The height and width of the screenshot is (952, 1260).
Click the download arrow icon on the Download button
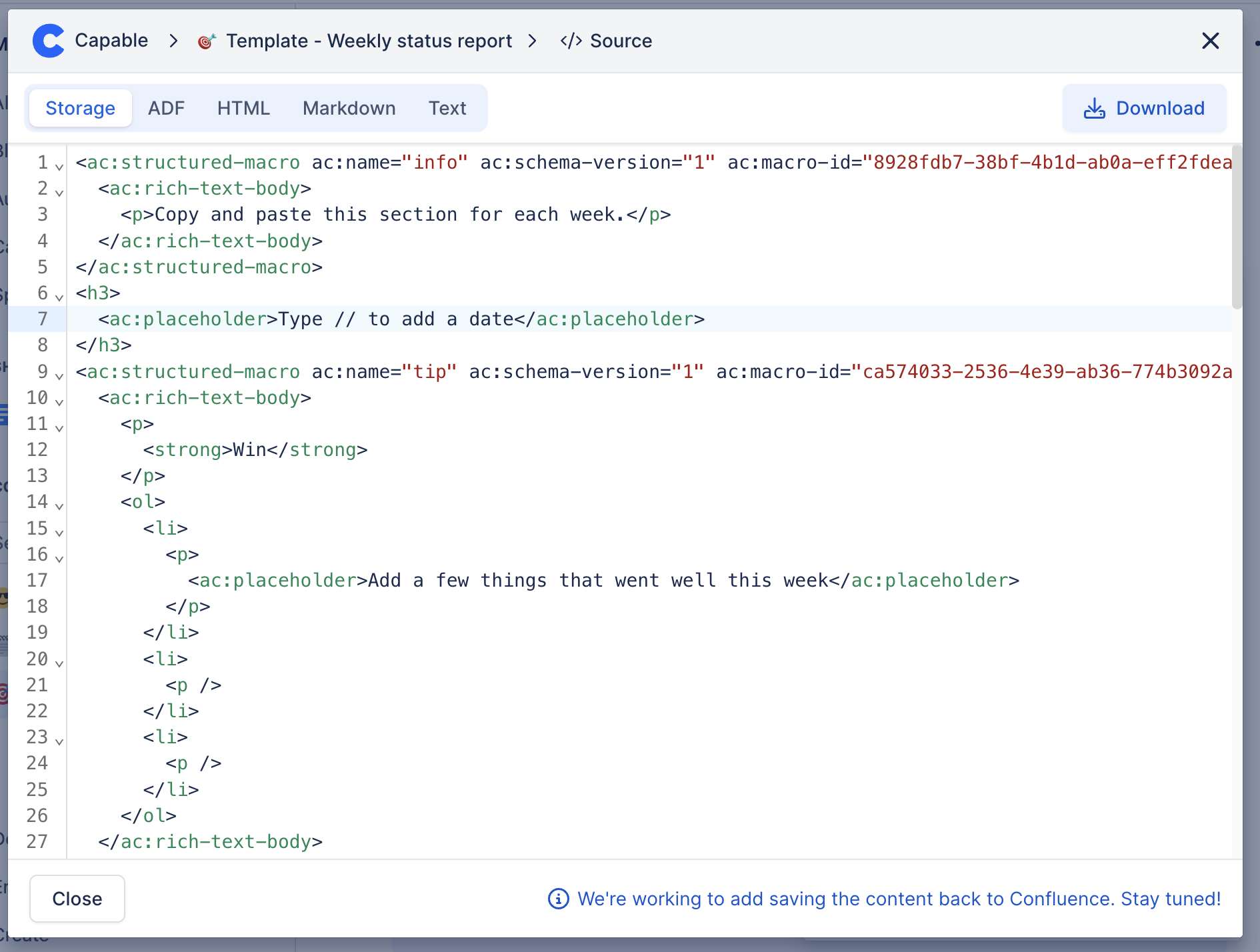pyautogui.click(x=1095, y=108)
